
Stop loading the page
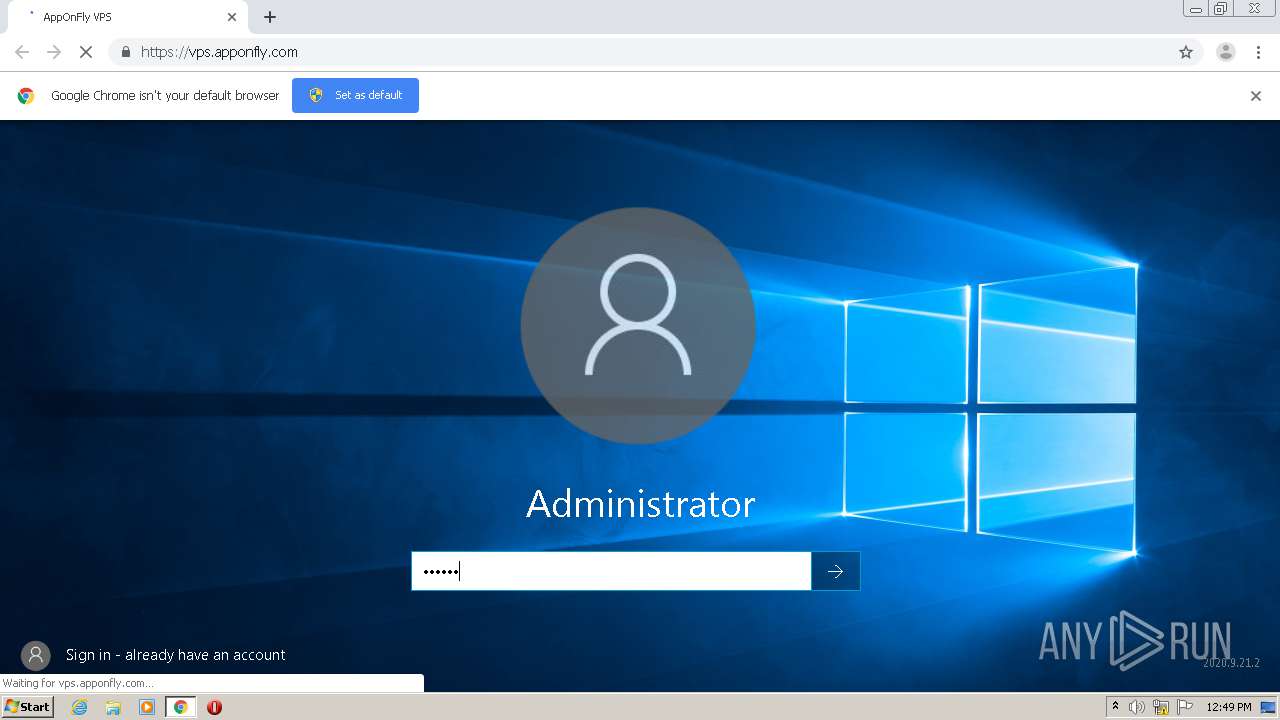click(x=86, y=52)
